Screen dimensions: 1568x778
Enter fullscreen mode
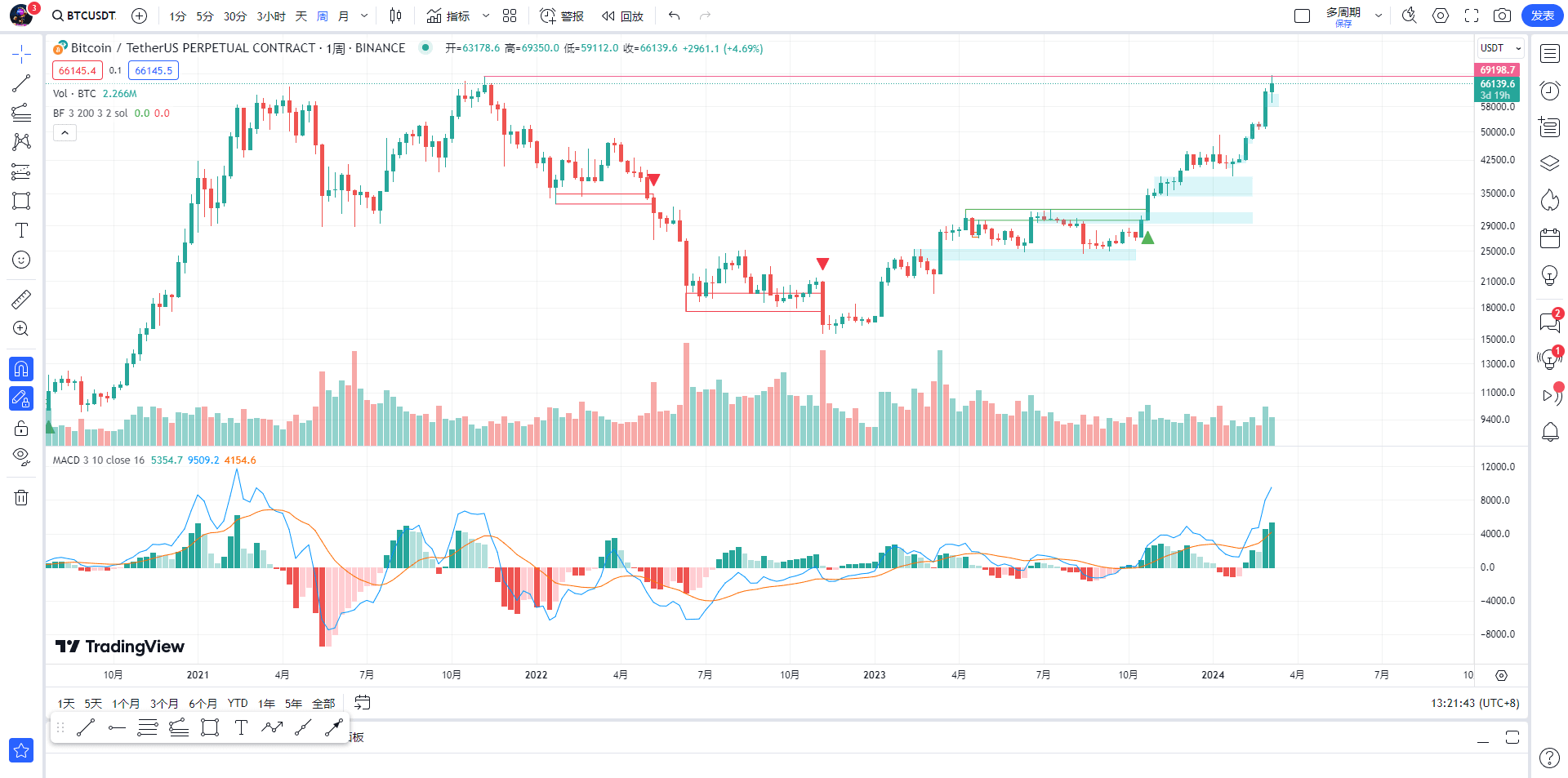pos(1472,16)
